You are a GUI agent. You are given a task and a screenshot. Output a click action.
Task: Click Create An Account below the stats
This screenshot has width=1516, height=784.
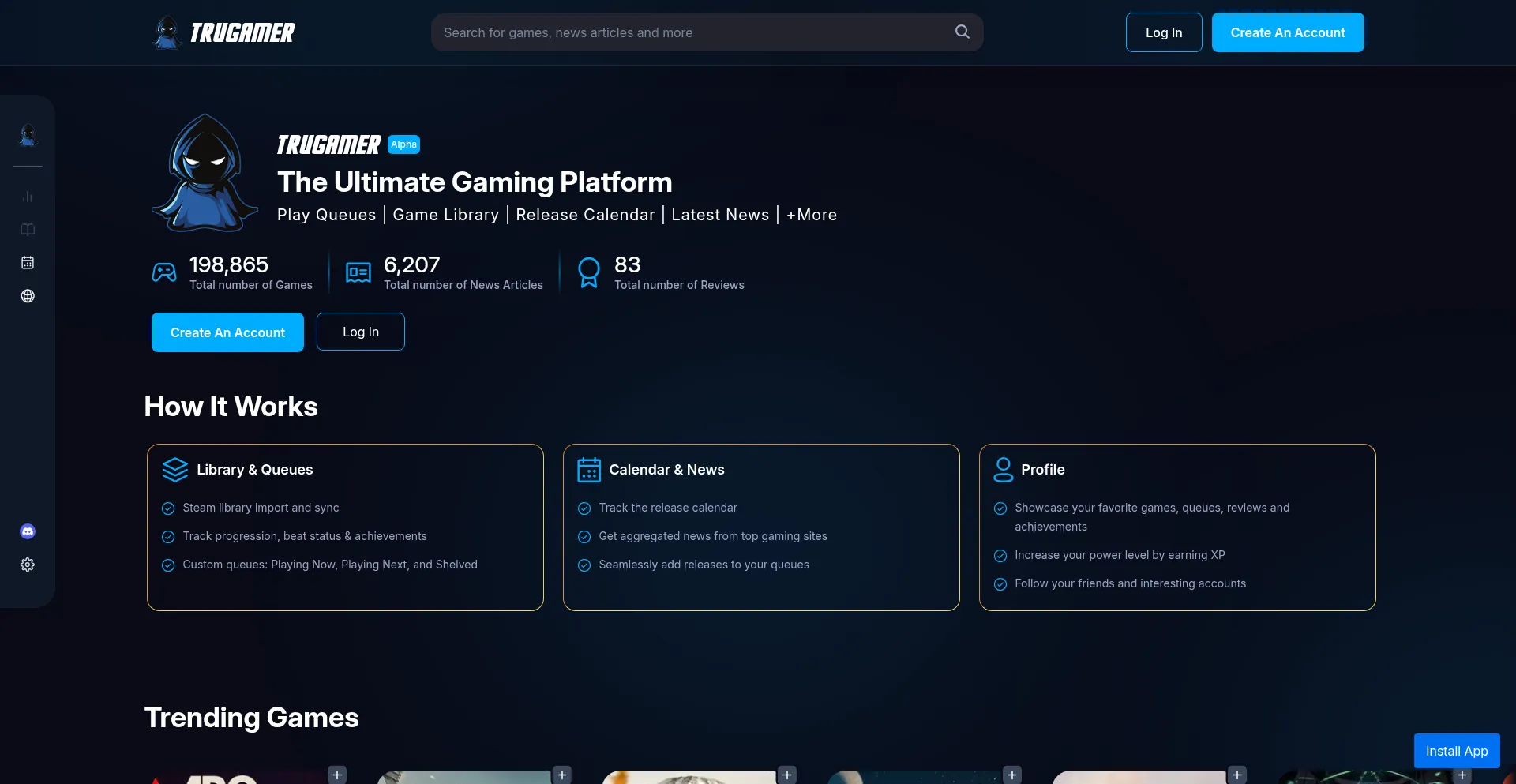point(227,332)
